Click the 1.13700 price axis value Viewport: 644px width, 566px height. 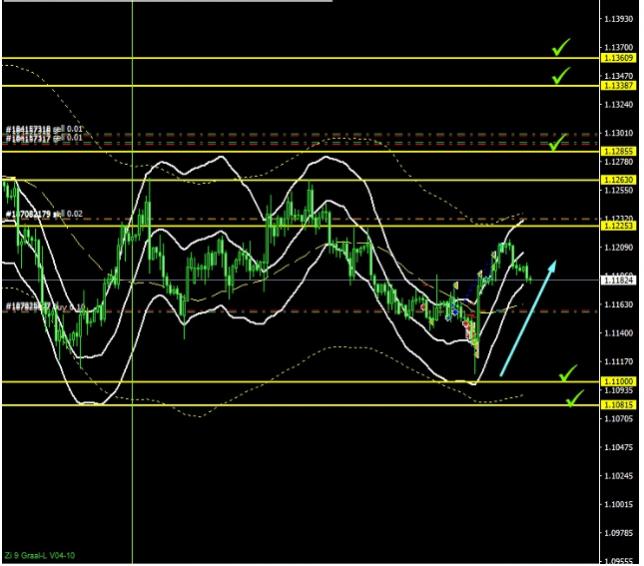pos(619,47)
